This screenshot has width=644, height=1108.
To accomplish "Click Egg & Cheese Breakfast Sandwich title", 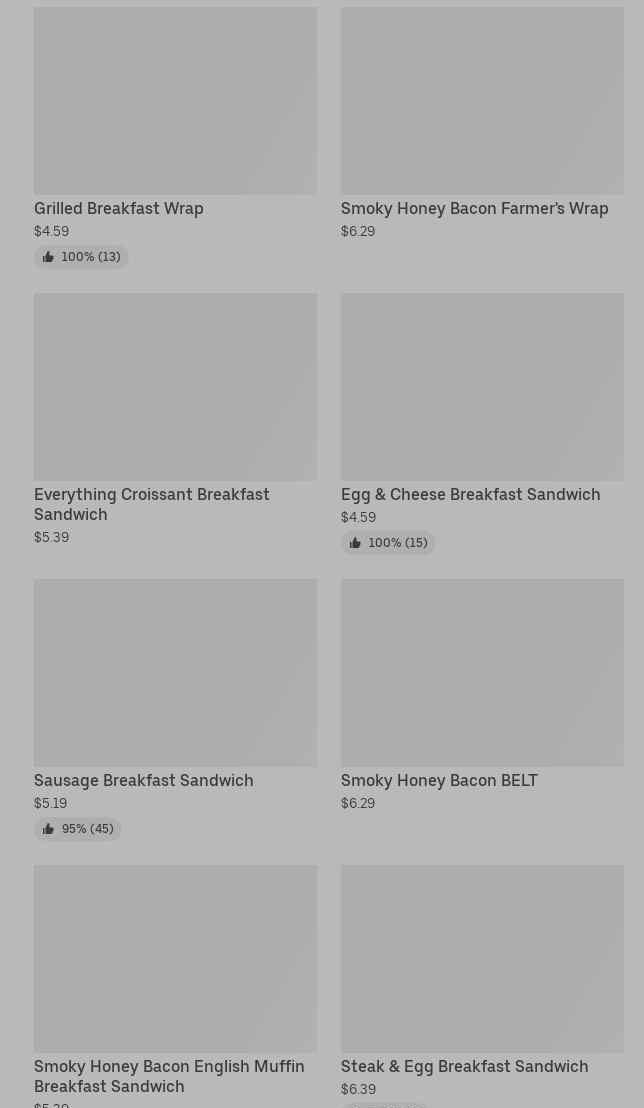I will click(x=470, y=495).
